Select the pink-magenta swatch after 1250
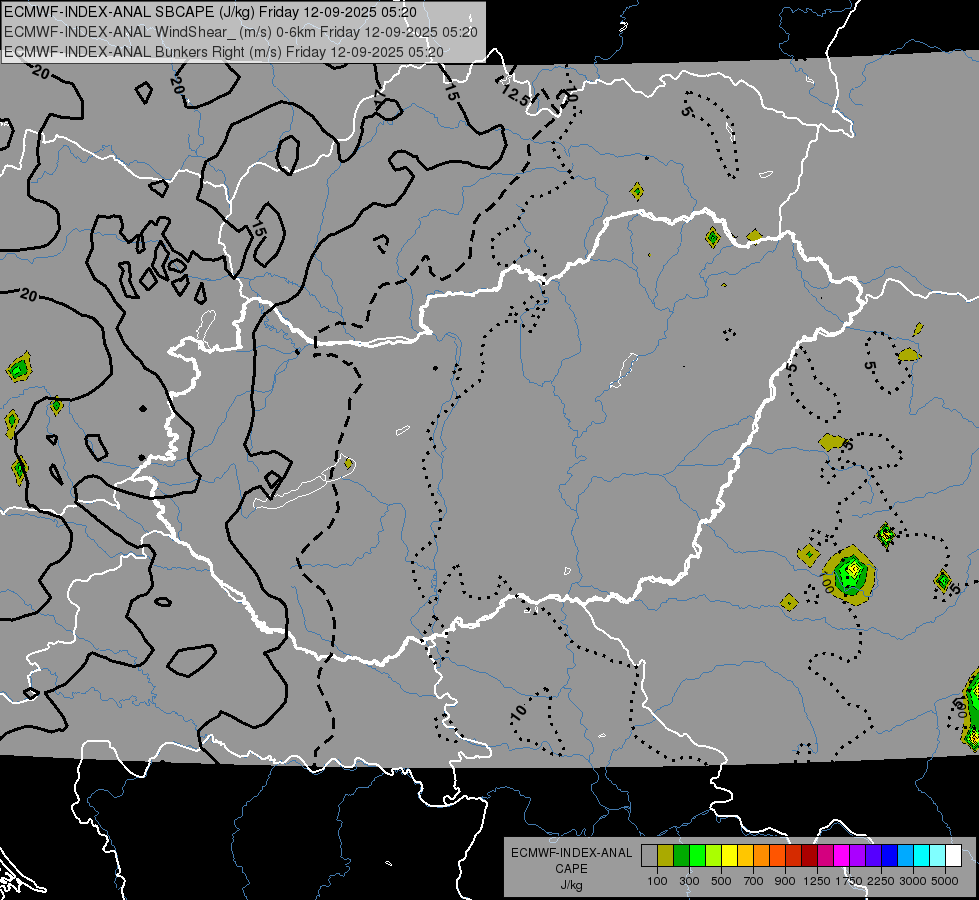This screenshot has height=900, width=979. coord(826,856)
